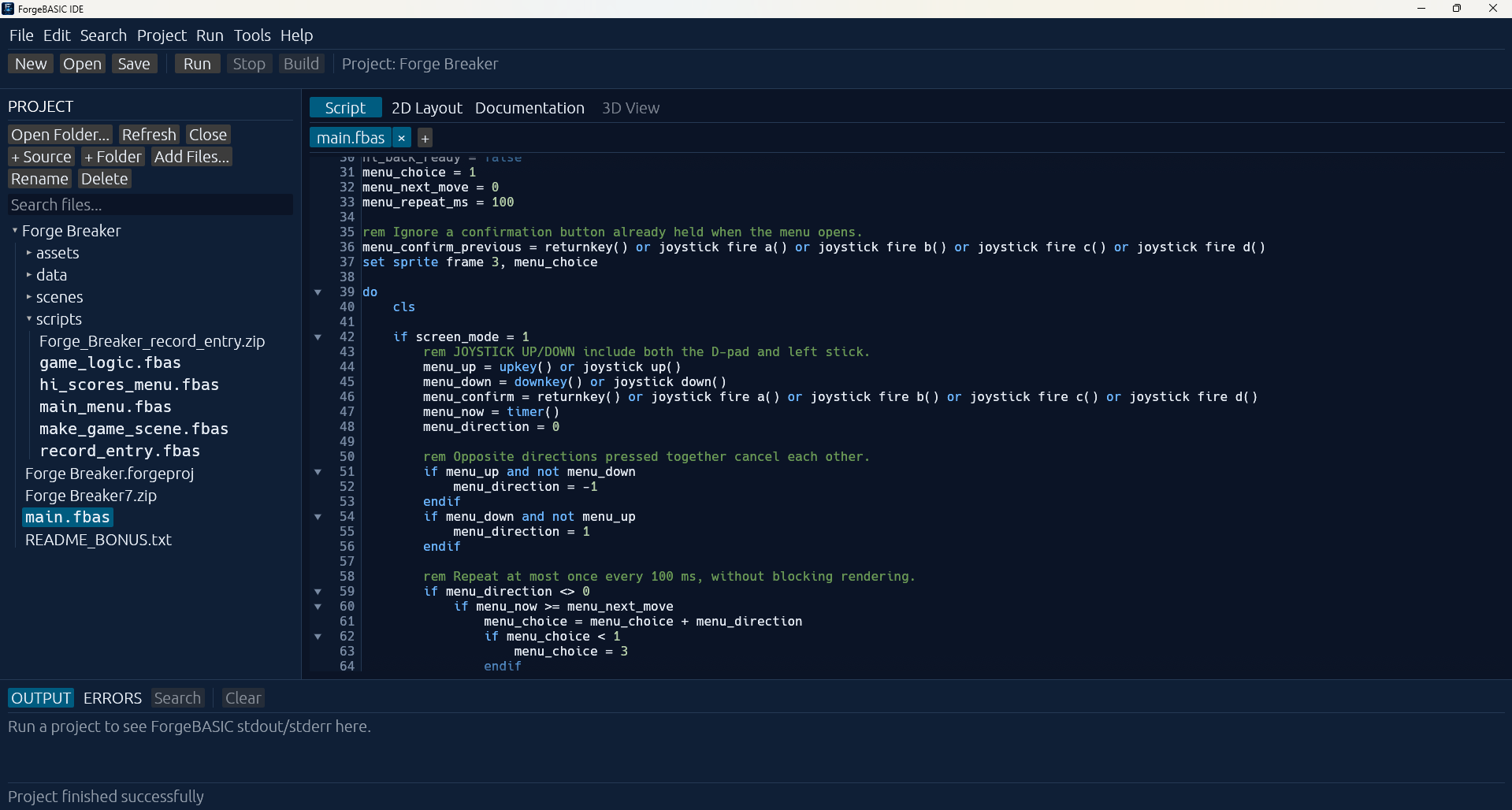Open game_logic.fbas in file tree
Image resolution: width=1512 pixels, height=810 pixels.
[x=110, y=363]
